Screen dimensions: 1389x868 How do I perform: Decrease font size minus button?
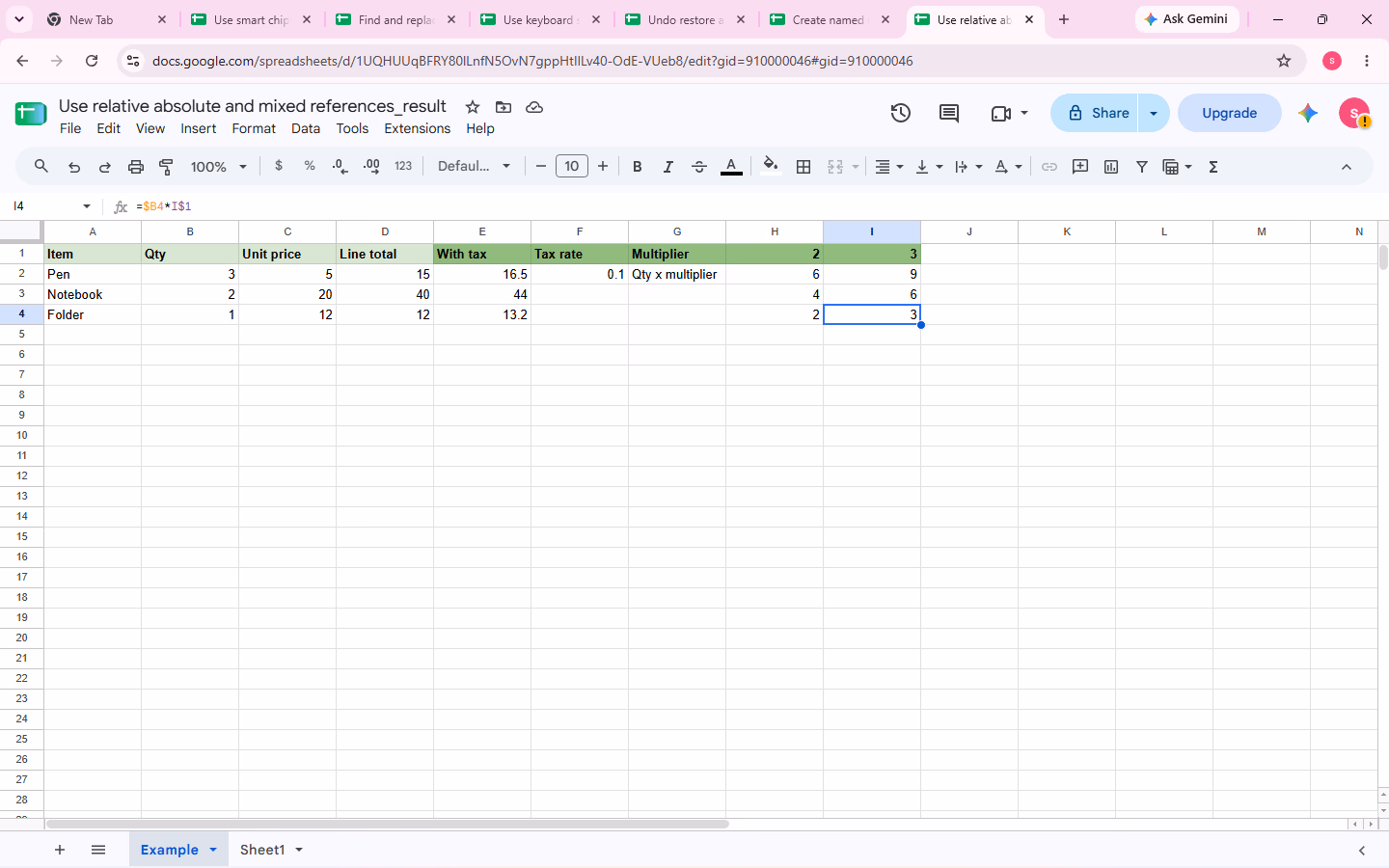click(541, 166)
